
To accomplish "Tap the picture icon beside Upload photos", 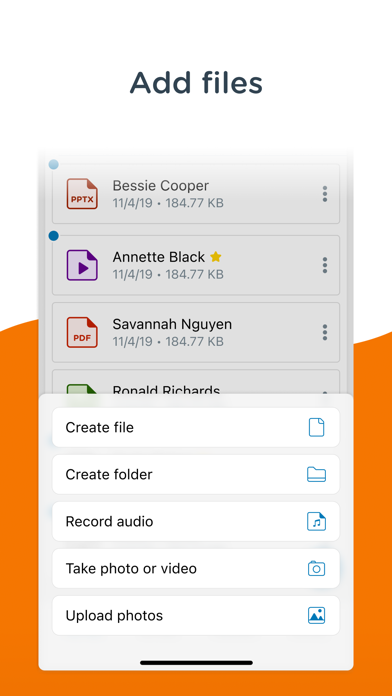I will pyautogui.click(x=317, y=616).
